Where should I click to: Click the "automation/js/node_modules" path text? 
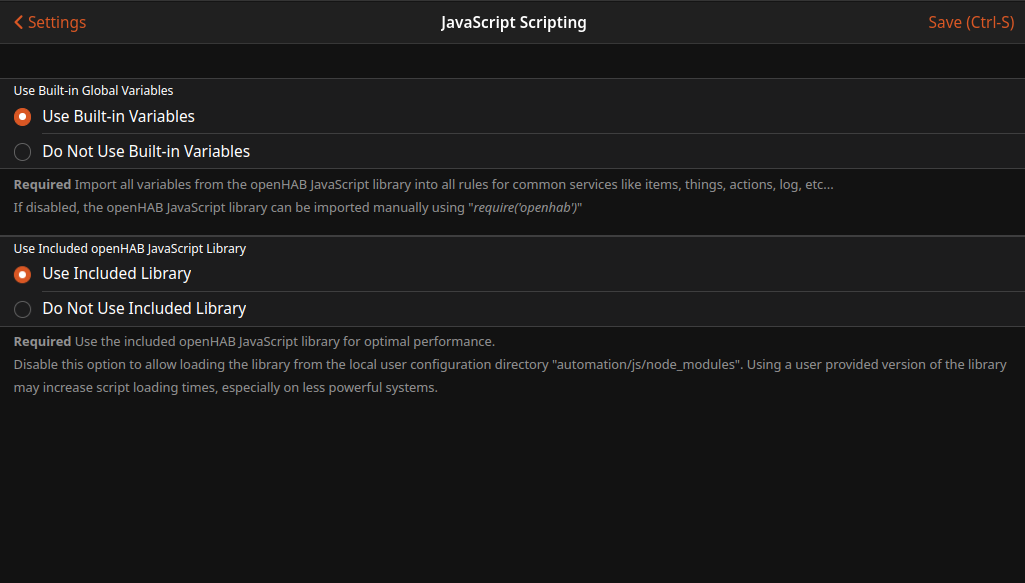(x=647, y=365)
